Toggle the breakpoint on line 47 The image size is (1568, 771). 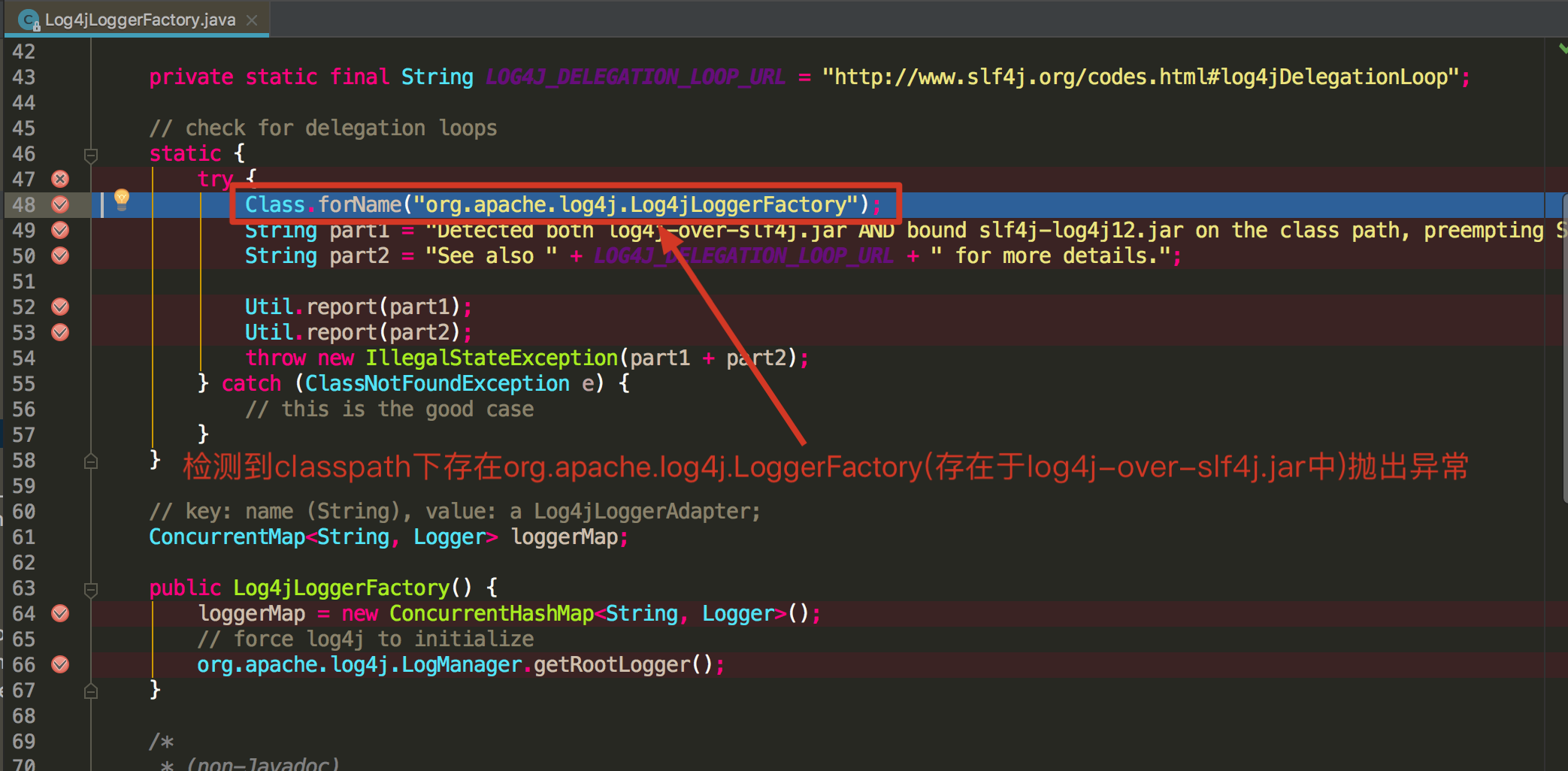pos(60,179)
